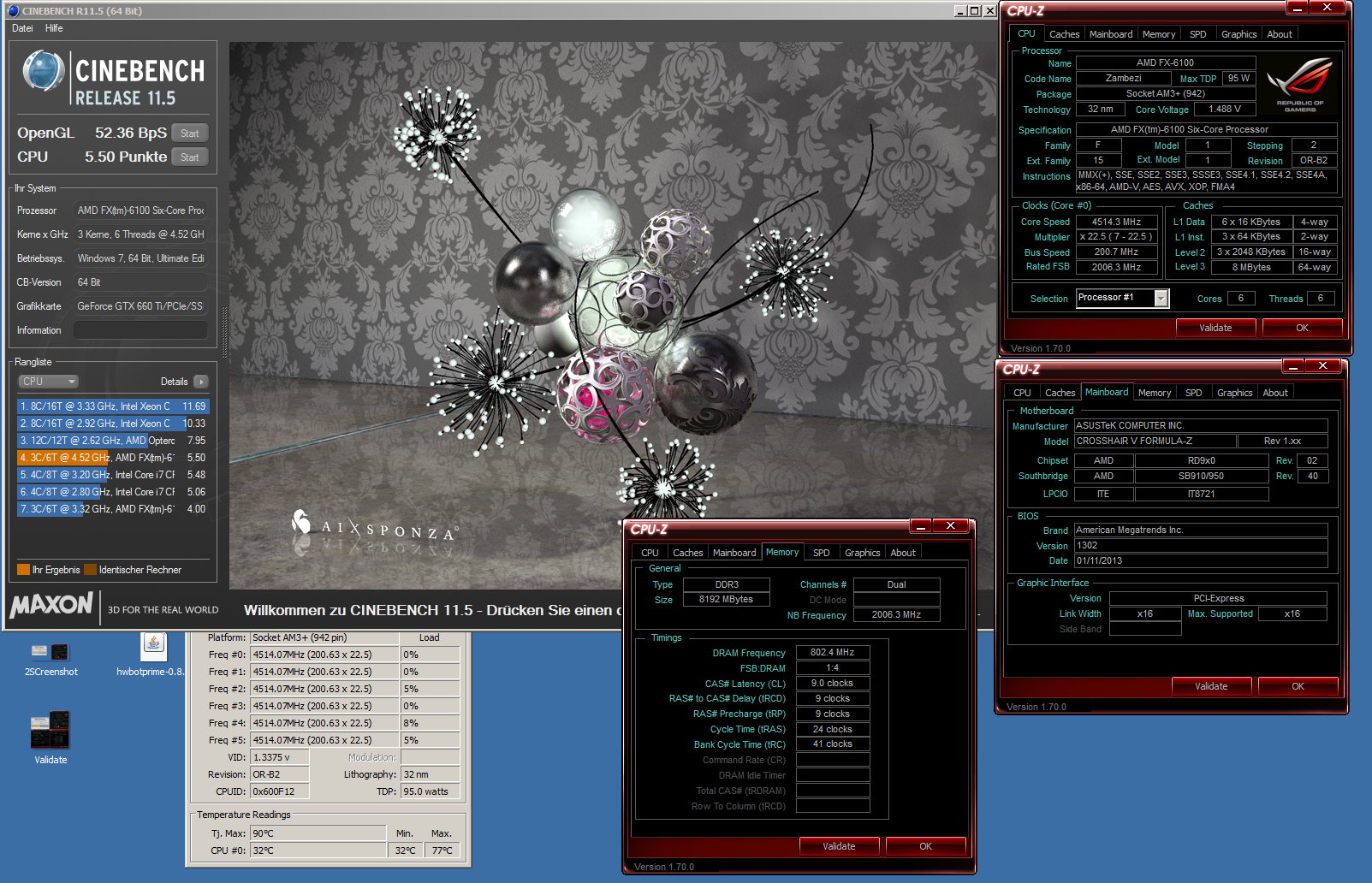Minimize the CPU-Z Memory window
This screenshot has width=1372, height=883.
click(921, 525)
